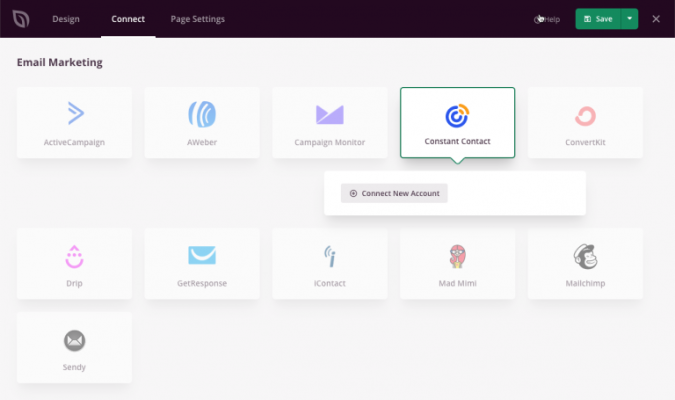The image size is (675, 400).
Task: Click Connect New Account button
Action: pos(394,193)
